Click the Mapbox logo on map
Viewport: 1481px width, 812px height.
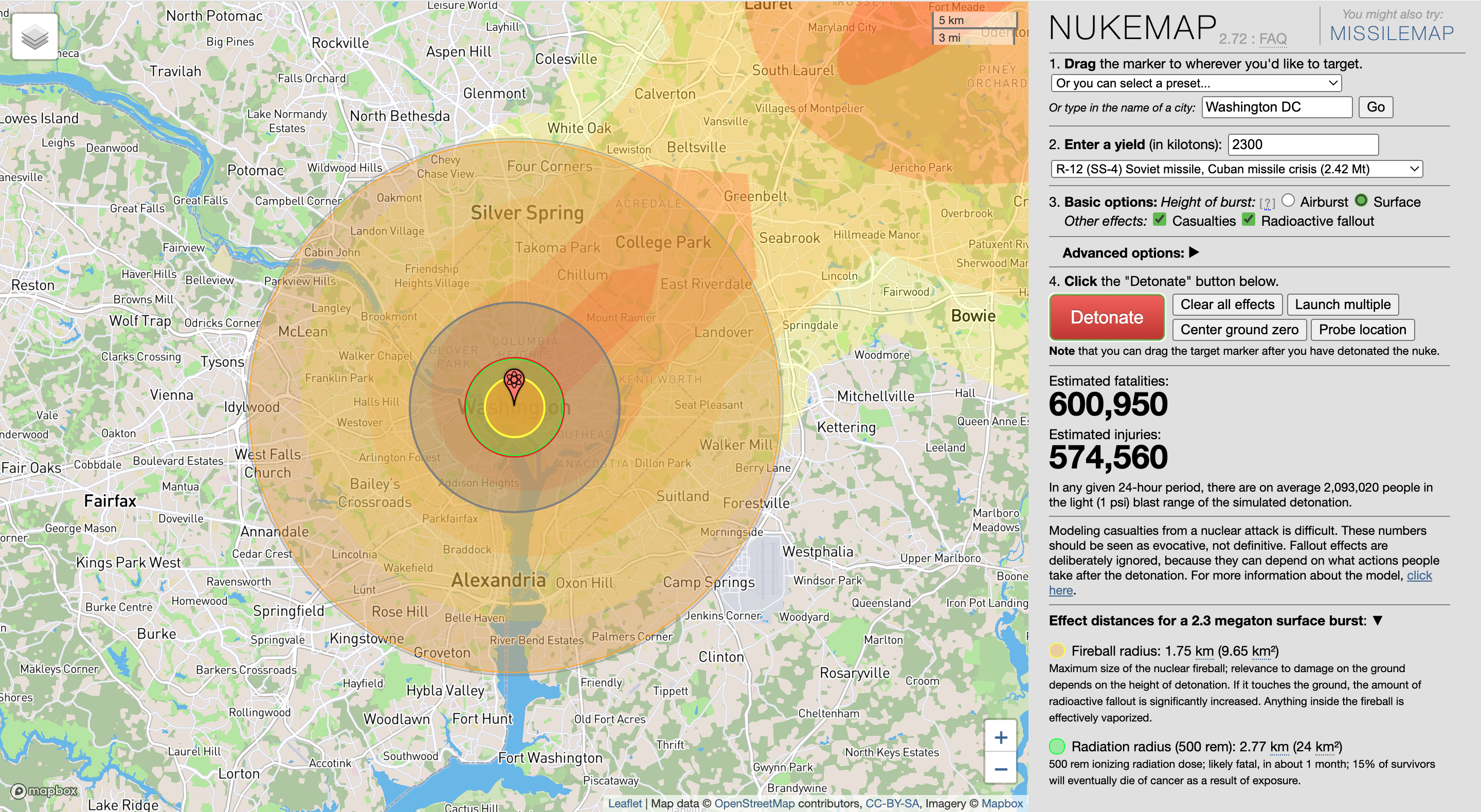(44, 791)
